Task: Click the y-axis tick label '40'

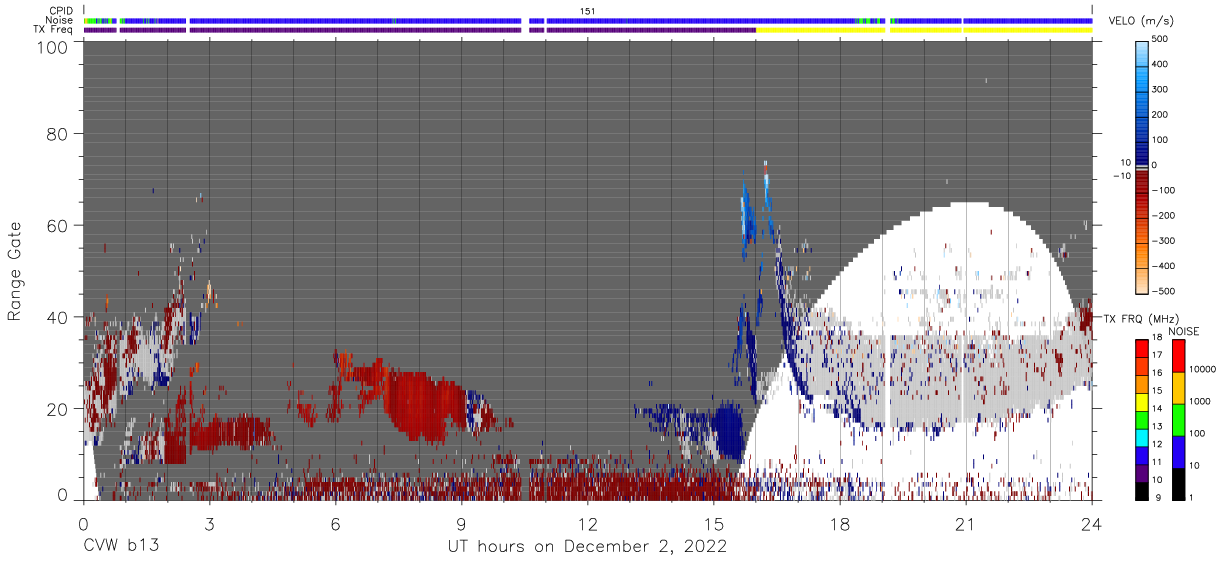Action: [59, 317]
